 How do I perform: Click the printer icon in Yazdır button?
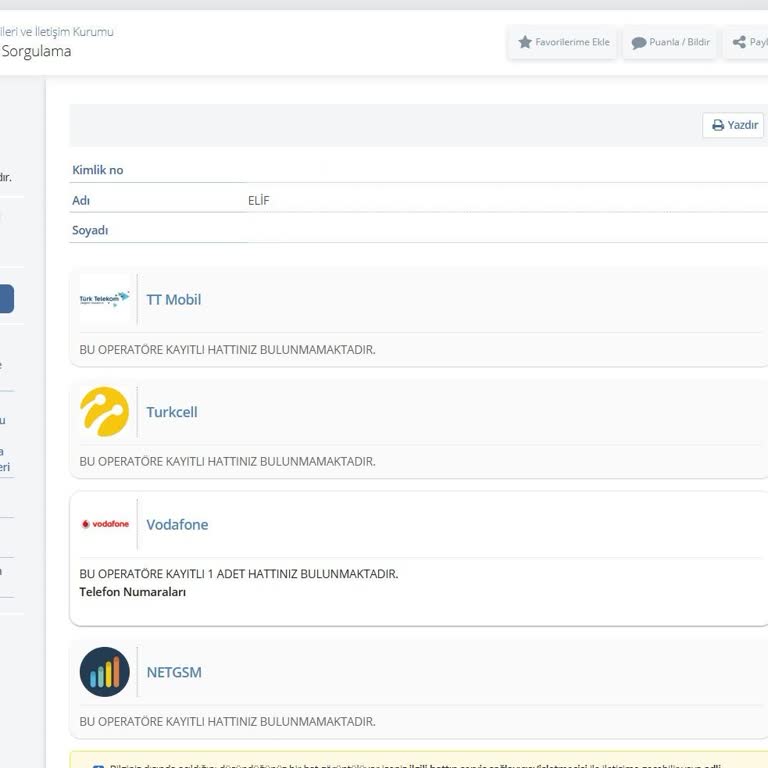coord(718,125)
